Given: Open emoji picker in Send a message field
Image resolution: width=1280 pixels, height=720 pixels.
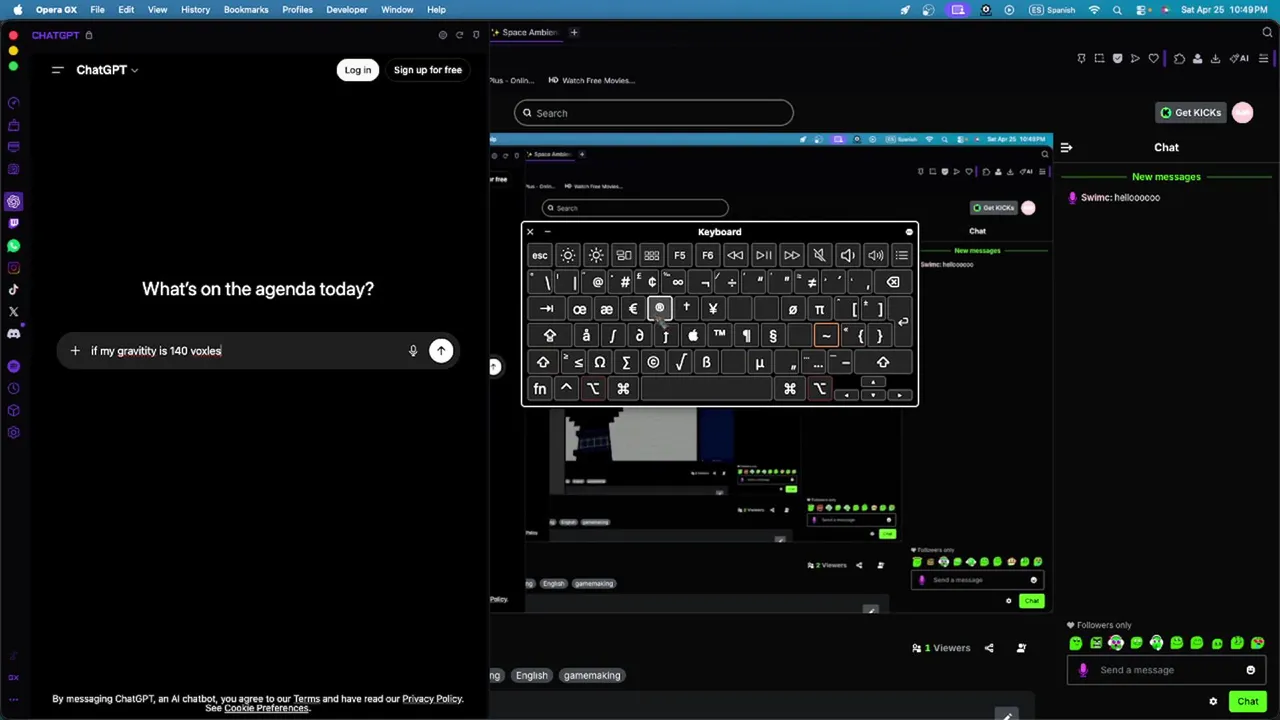Looking at the screenshot, I should pos(1250,670).
